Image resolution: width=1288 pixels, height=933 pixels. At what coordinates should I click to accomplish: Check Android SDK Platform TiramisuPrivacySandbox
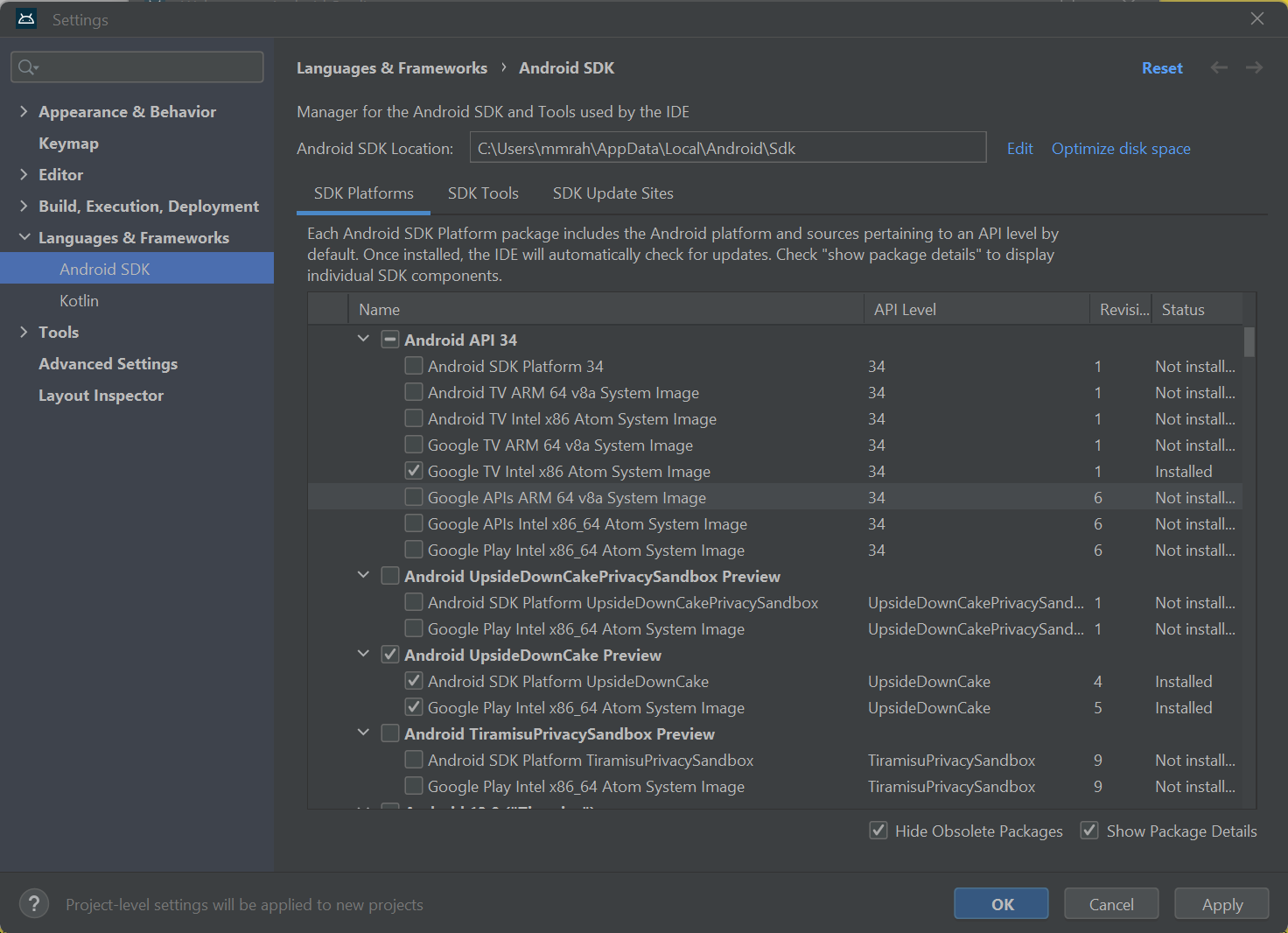pyautogui.click(x=414, y=760)
